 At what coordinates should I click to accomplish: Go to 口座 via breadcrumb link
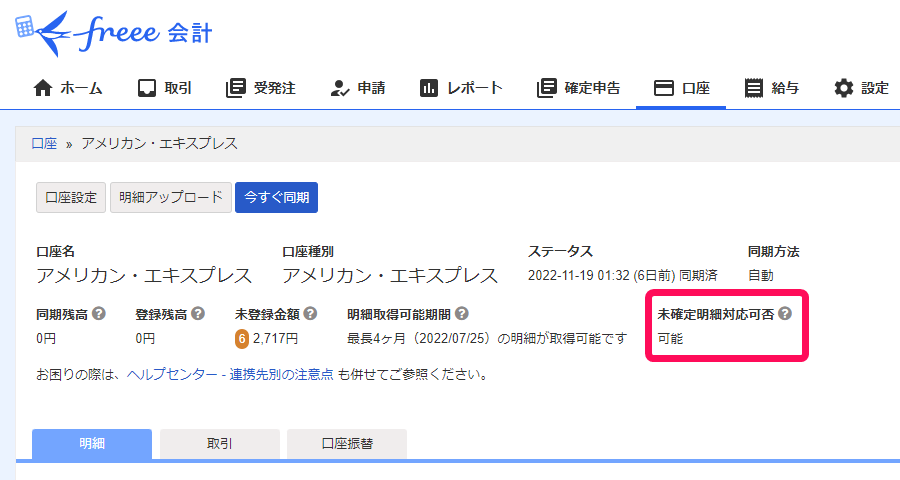click(44, 144)
